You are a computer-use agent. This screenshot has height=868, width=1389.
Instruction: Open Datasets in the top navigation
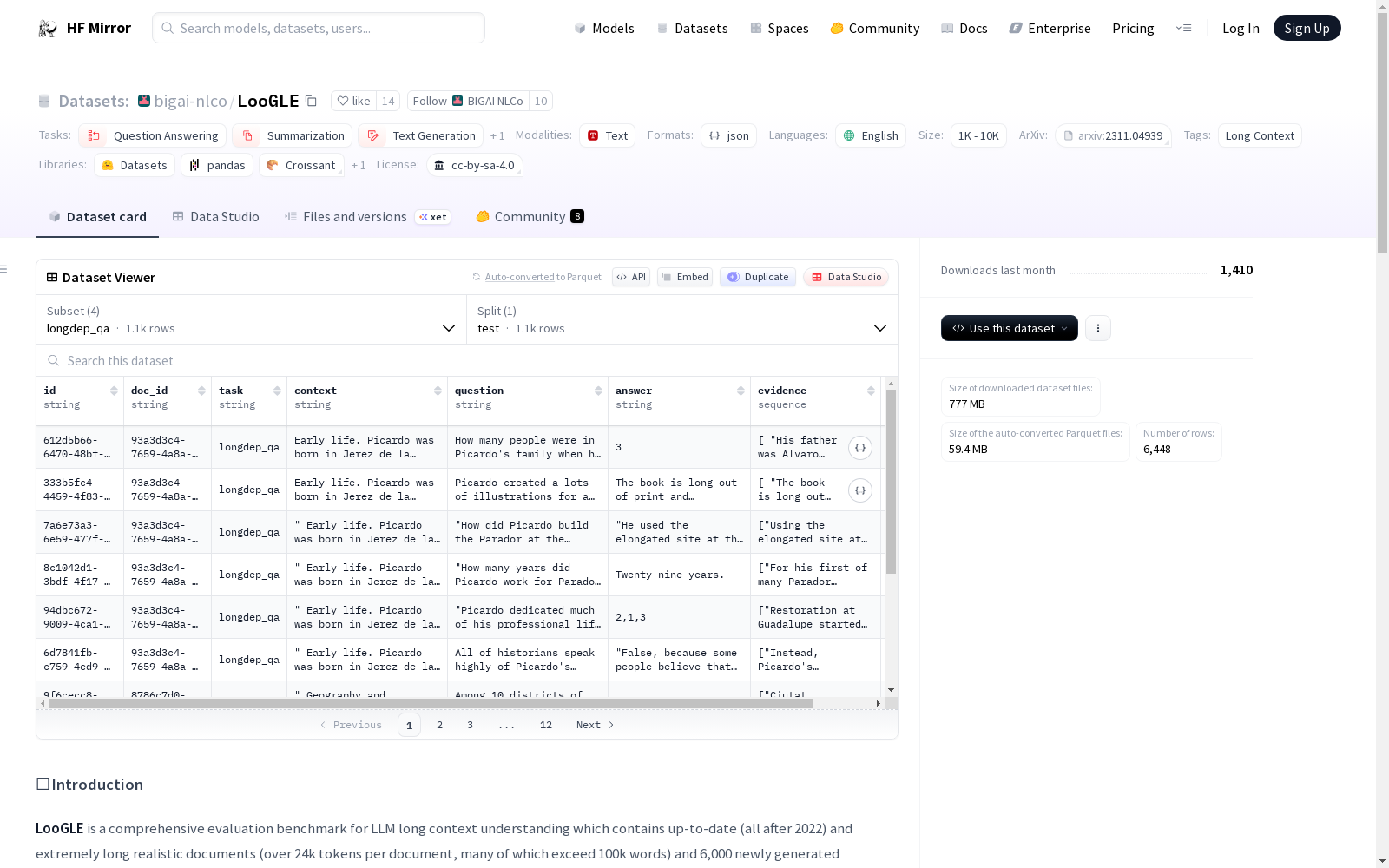click(x=692, y=28)
